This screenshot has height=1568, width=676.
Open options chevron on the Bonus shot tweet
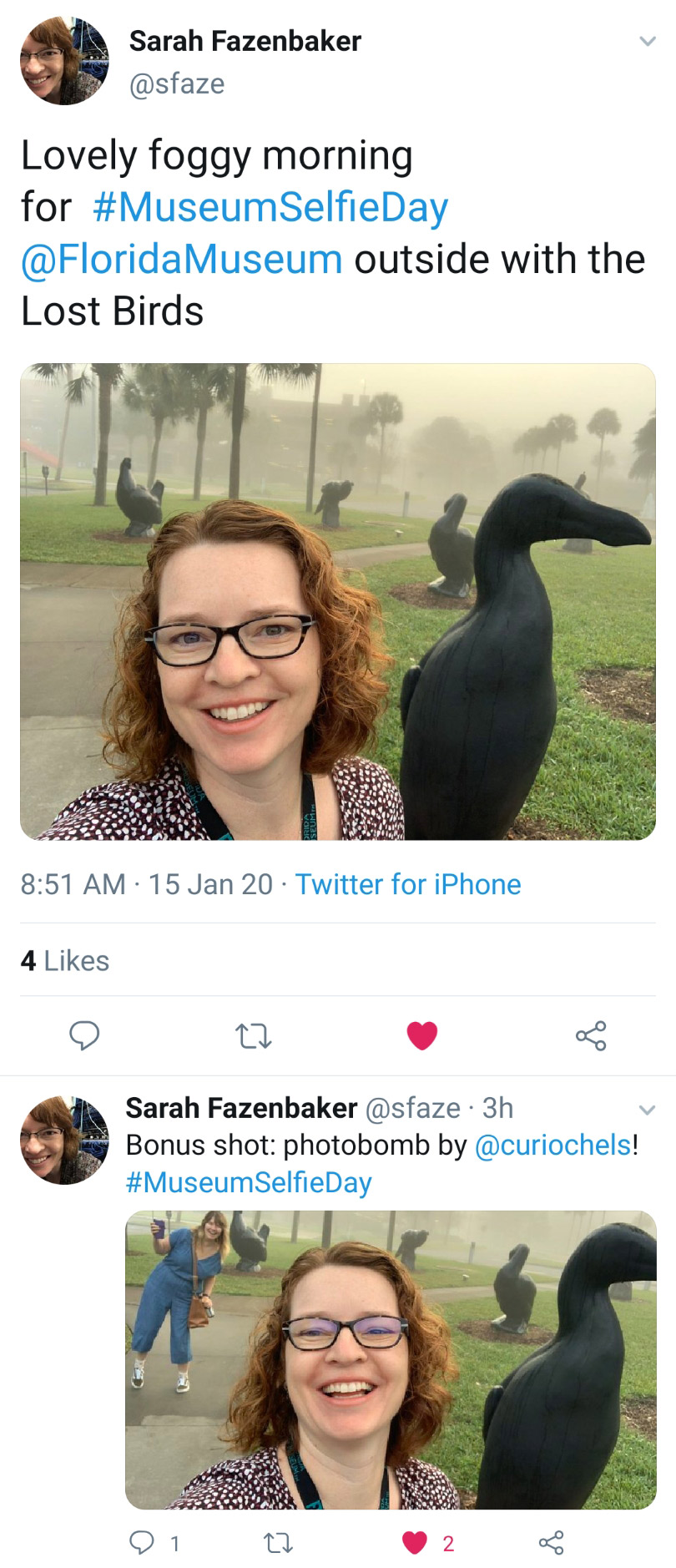tap(647, 1110)
